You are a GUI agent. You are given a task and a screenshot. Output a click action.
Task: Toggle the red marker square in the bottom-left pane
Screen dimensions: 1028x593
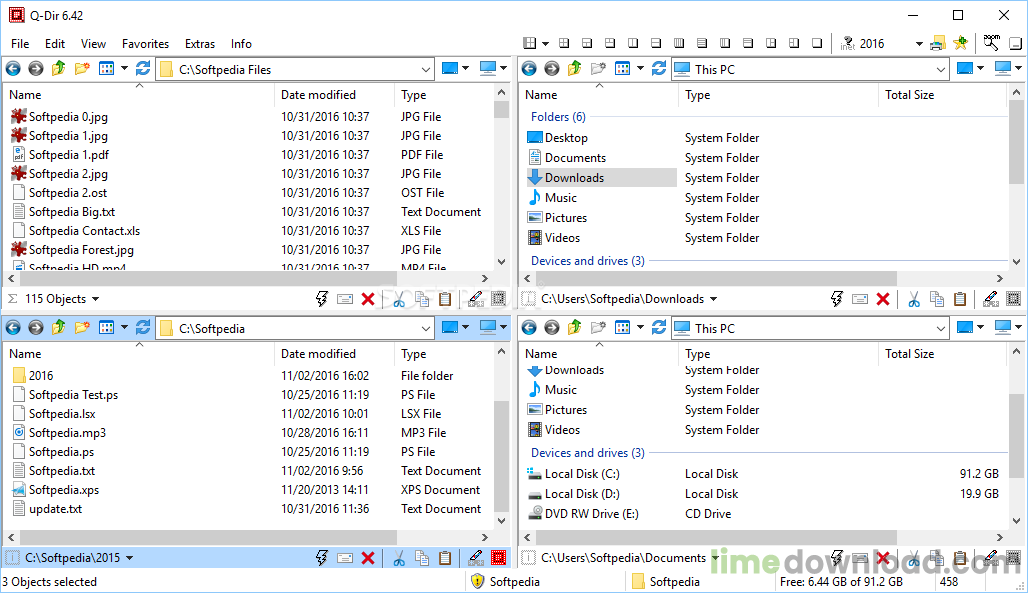click(x=498, y=558)
